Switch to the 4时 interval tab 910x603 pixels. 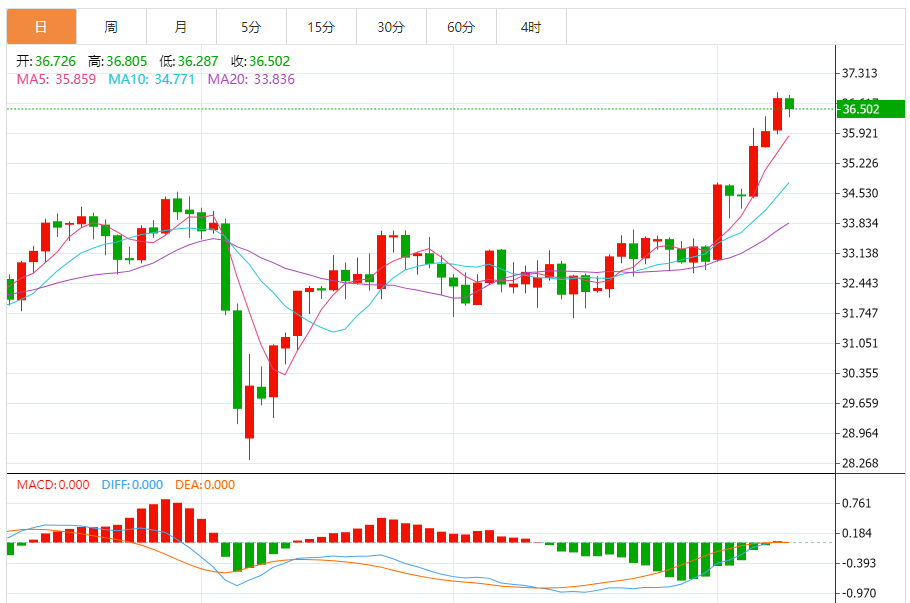point(531,27)
